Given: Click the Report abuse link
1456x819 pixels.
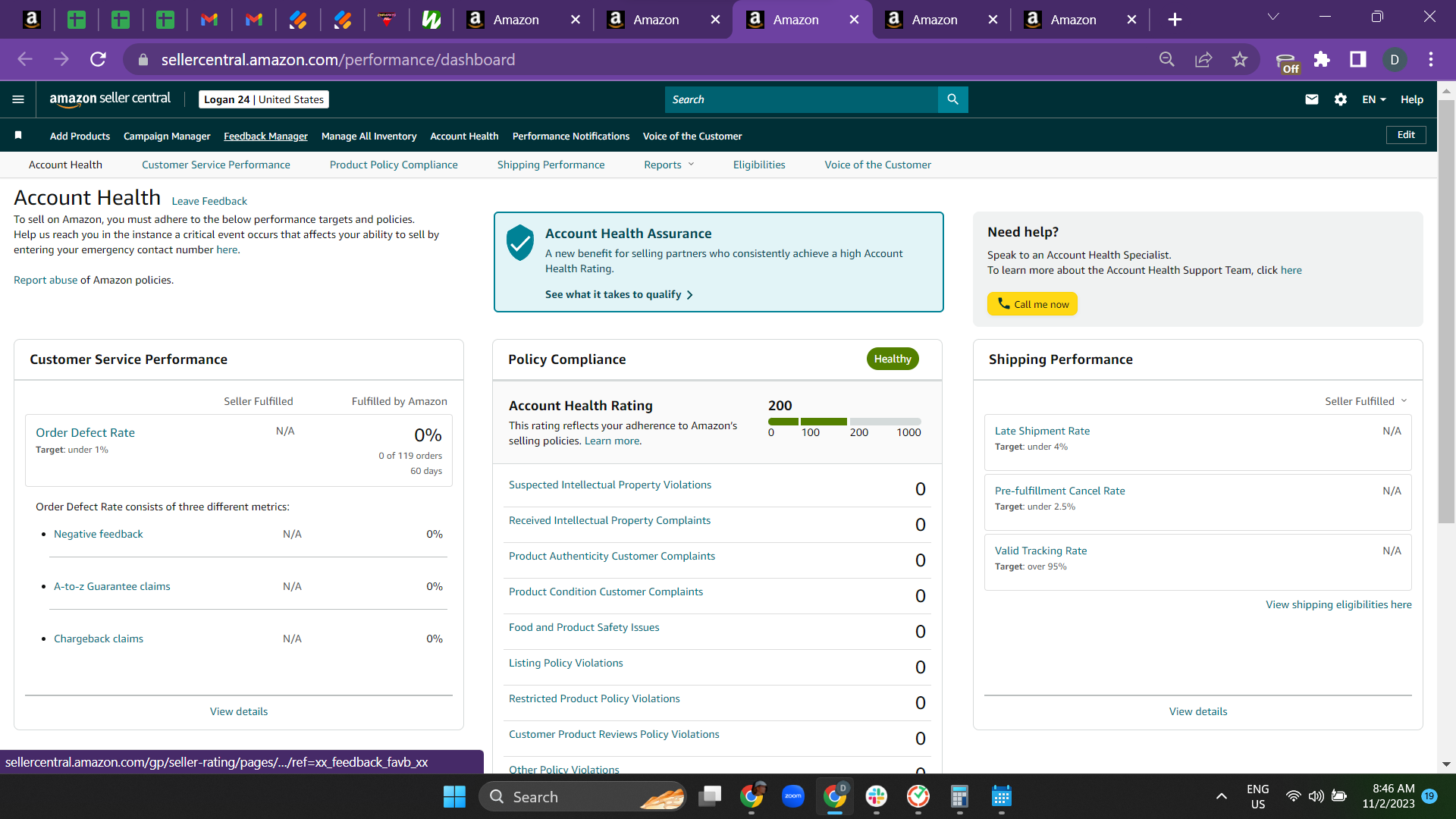Looking at the screenshot, I should (x=45, y=280).
